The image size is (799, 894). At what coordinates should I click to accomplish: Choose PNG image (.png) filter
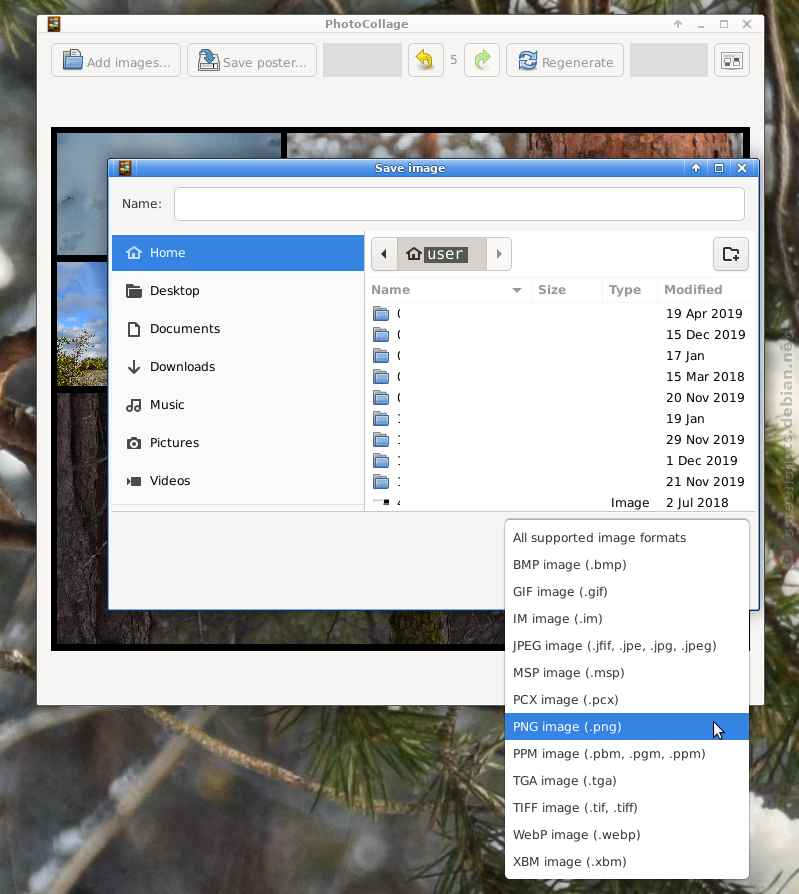click(627, 727)
